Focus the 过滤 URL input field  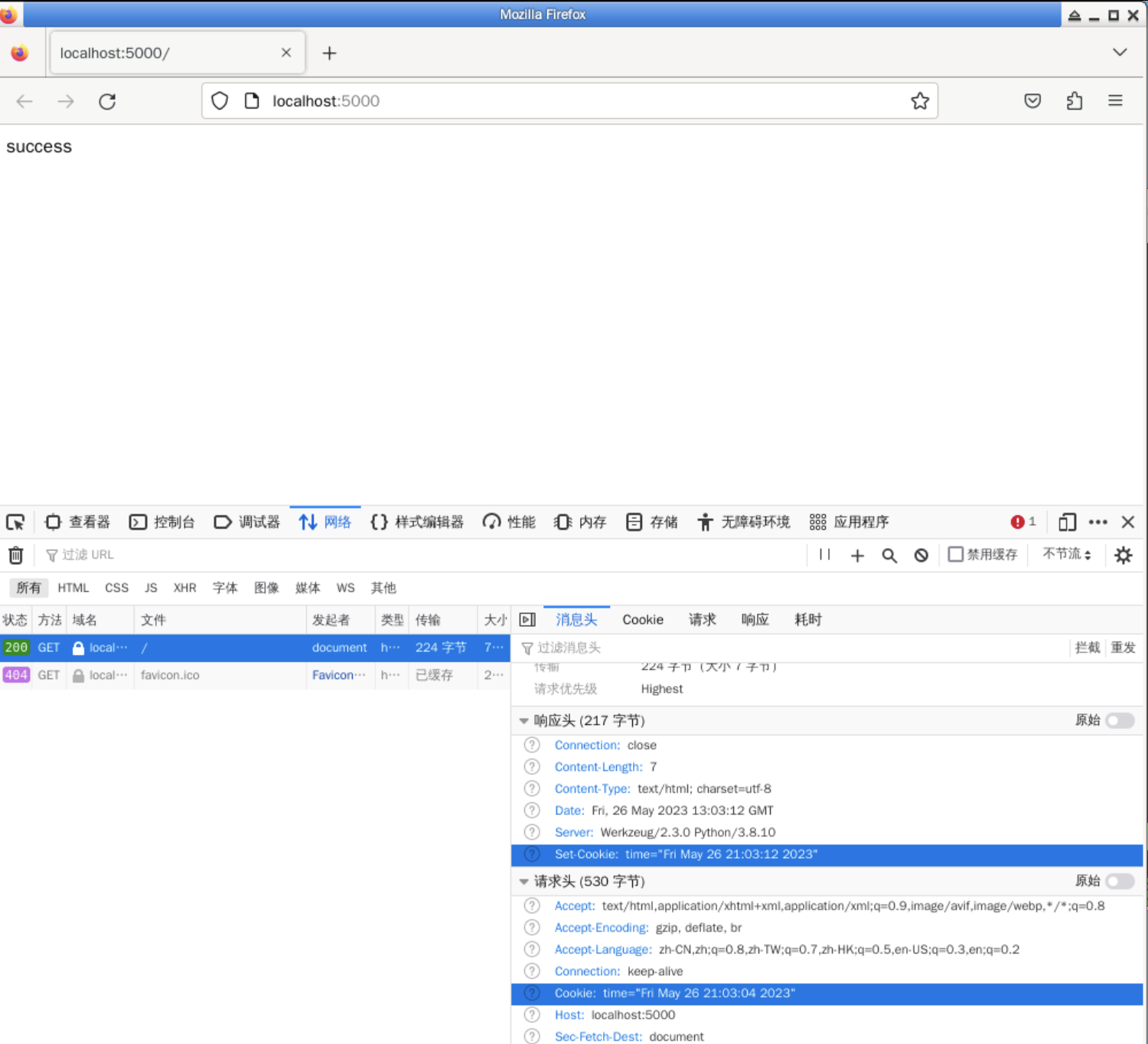tap(421, 555)
